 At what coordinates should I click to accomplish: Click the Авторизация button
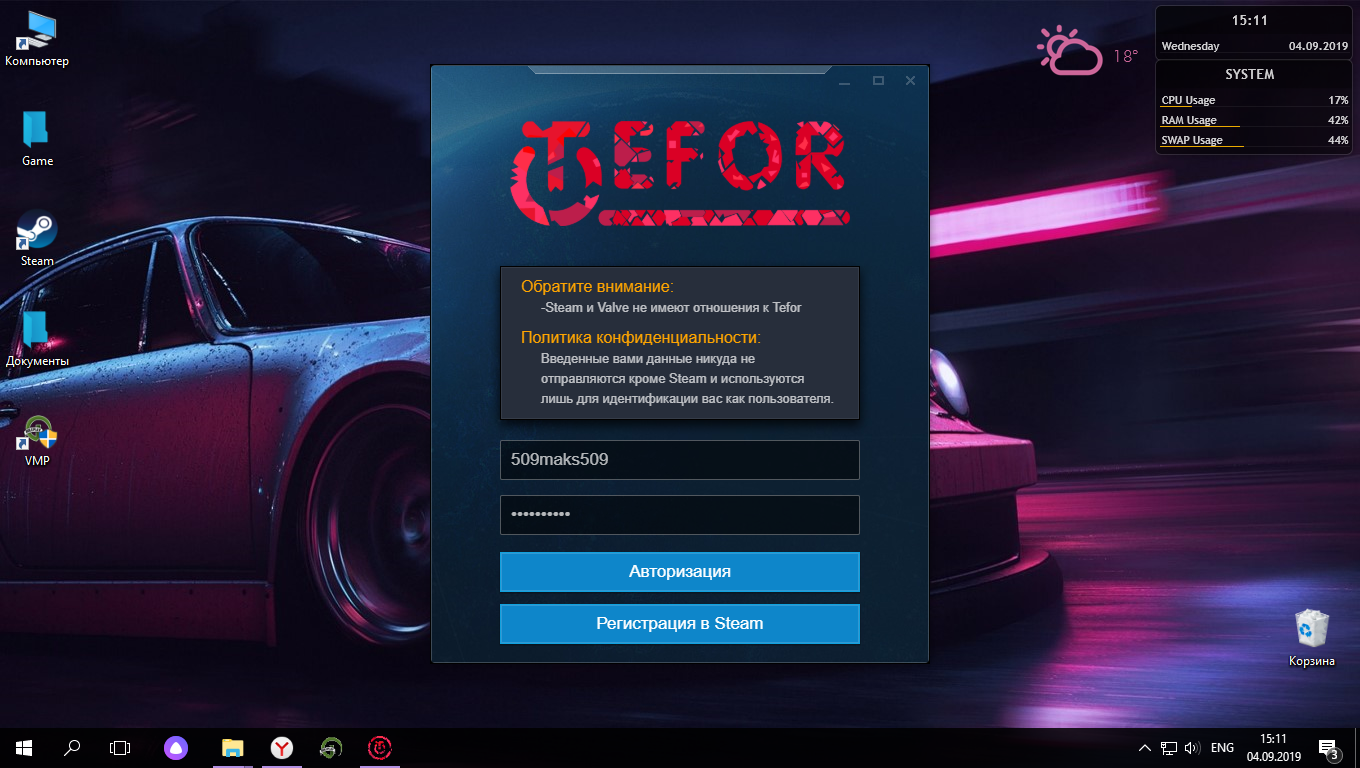(x=679, y=572)
